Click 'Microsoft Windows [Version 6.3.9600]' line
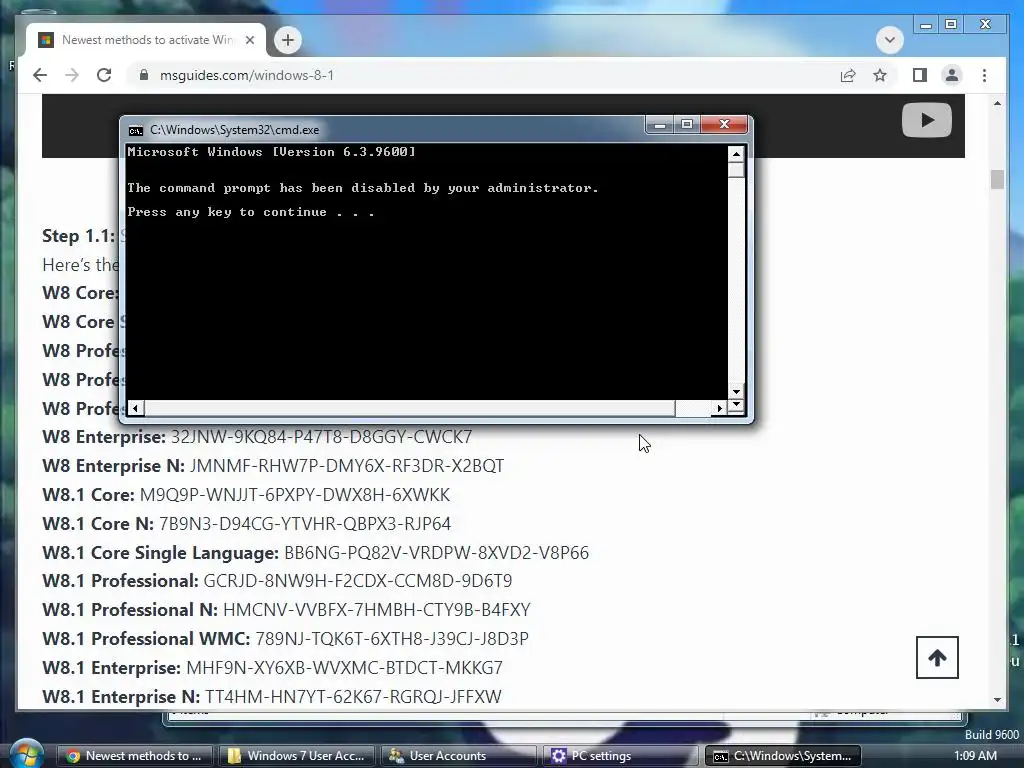This screenshot has height=768, width=1024. (271, 152)
